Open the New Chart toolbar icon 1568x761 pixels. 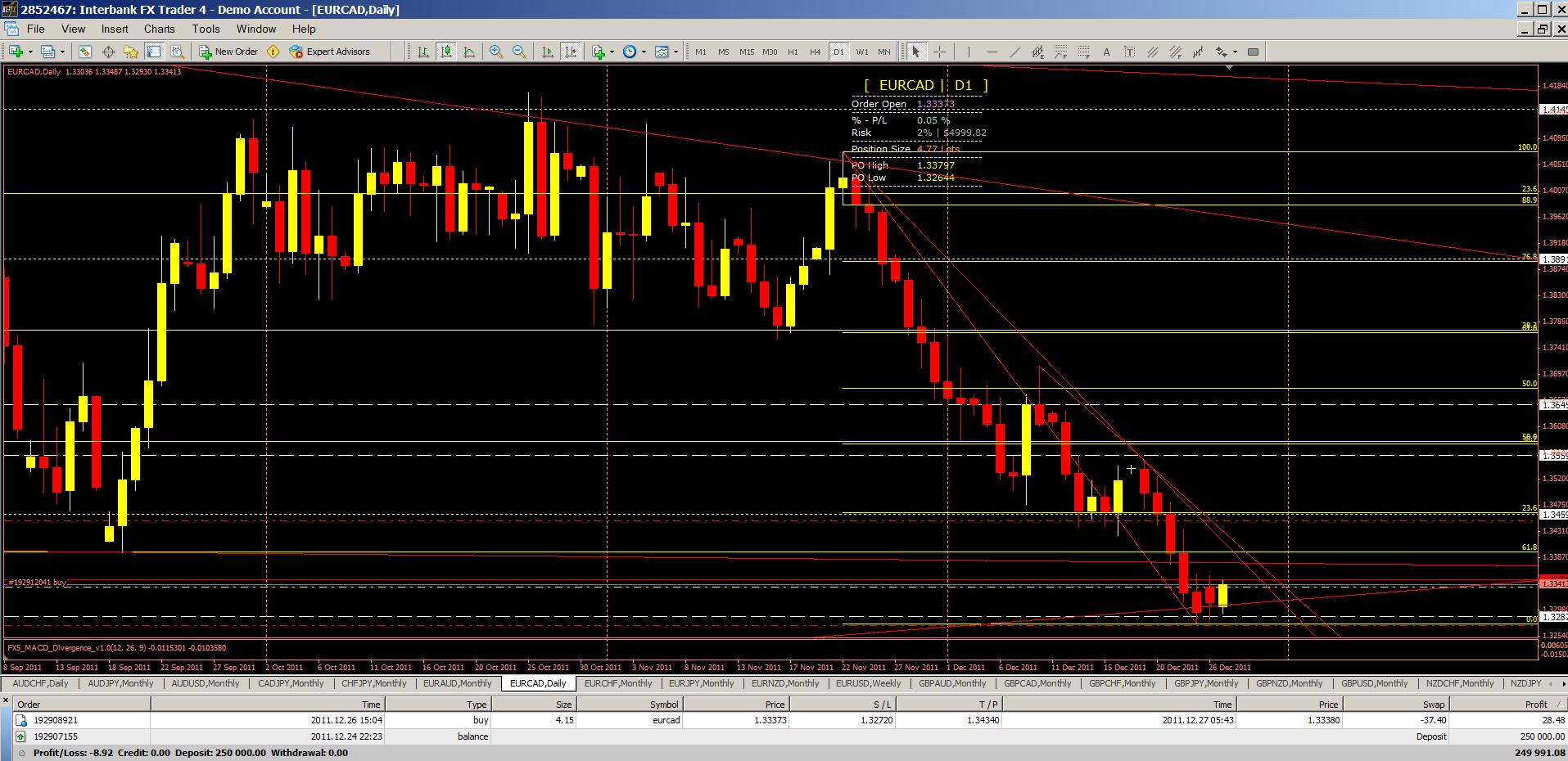tap(16, 52)
